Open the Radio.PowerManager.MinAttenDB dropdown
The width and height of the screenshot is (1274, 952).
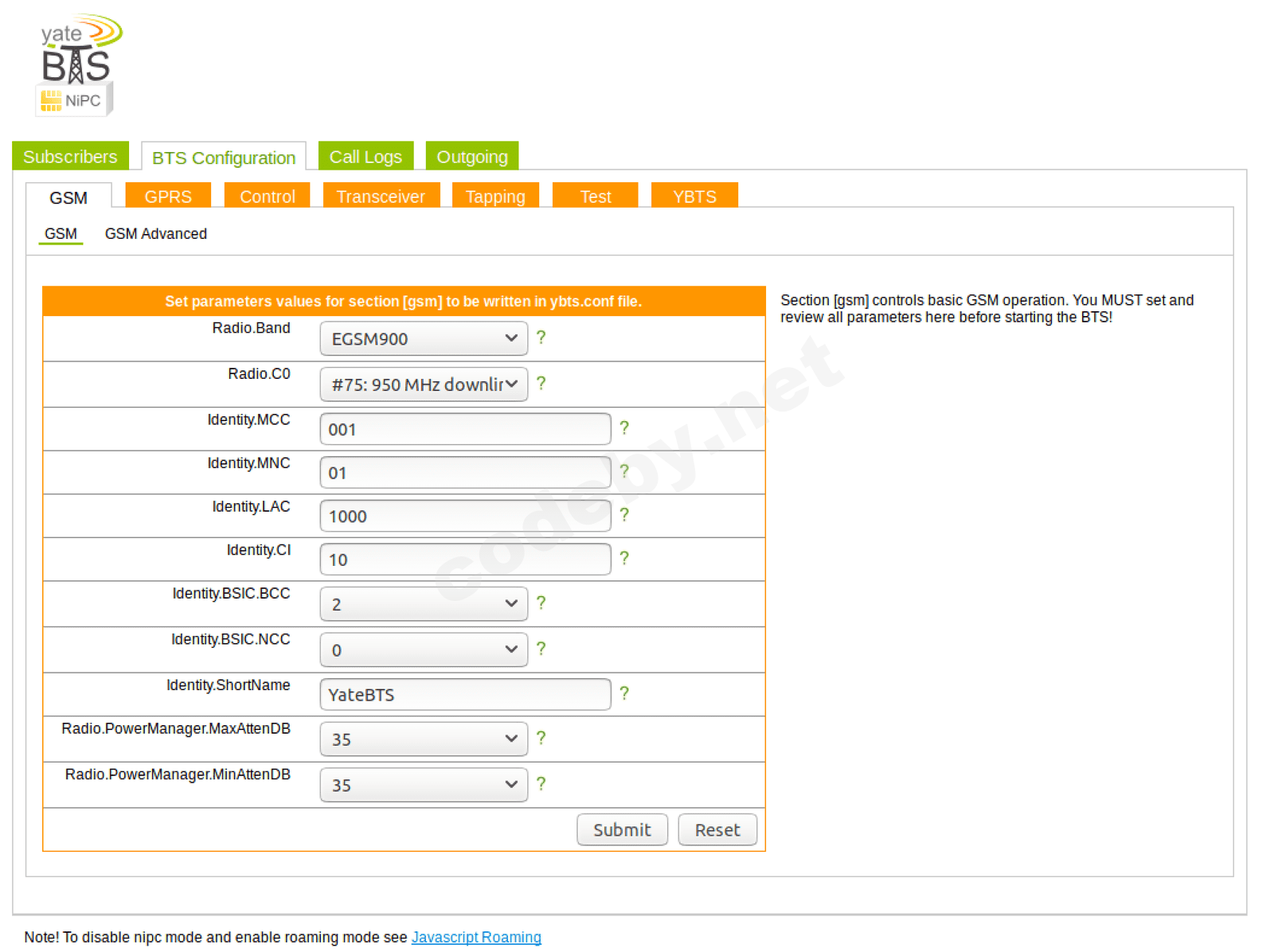click(x=424, y=786)
